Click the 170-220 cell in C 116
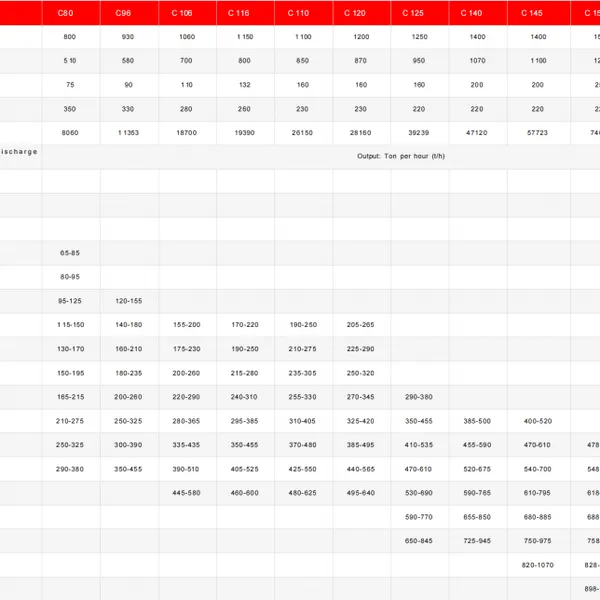The image size is (600, 600). point(245,325)
